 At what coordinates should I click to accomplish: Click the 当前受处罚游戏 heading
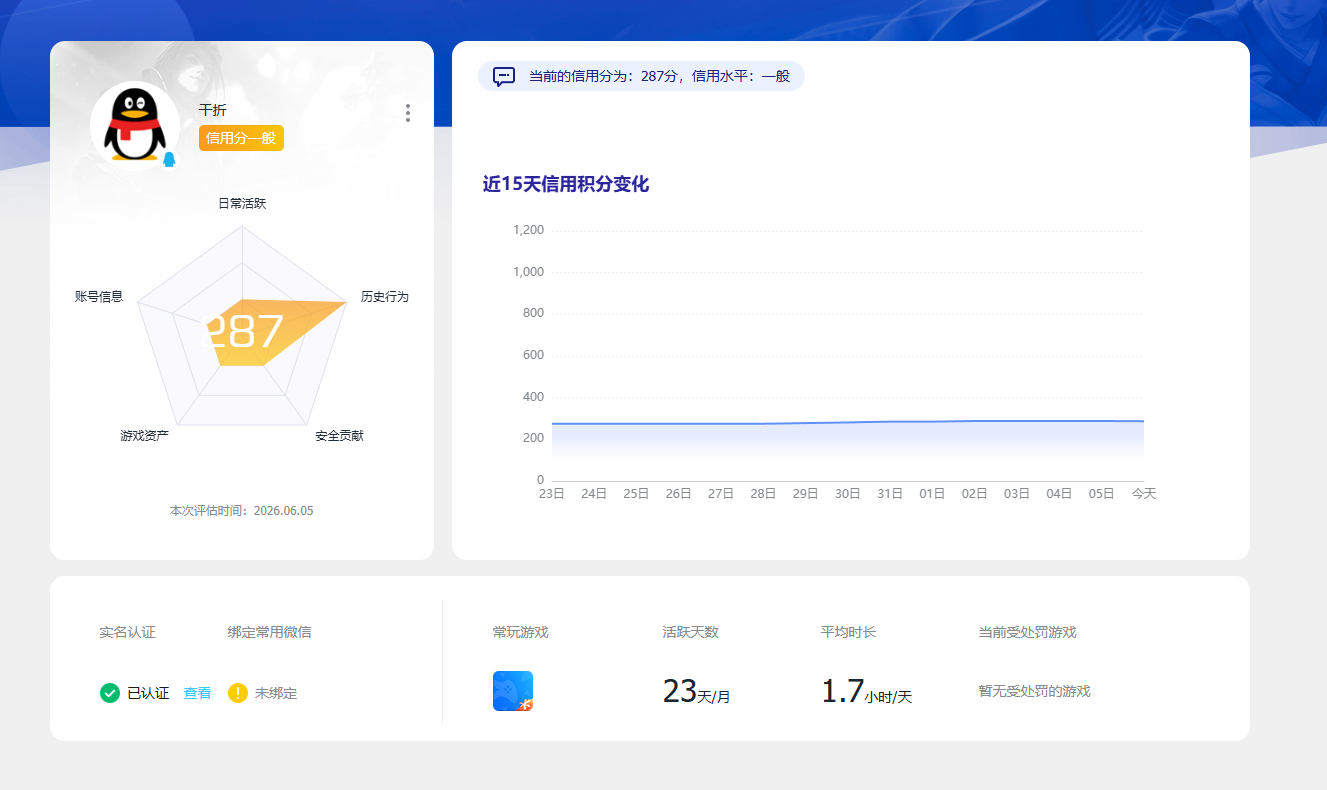point(1027,632)
